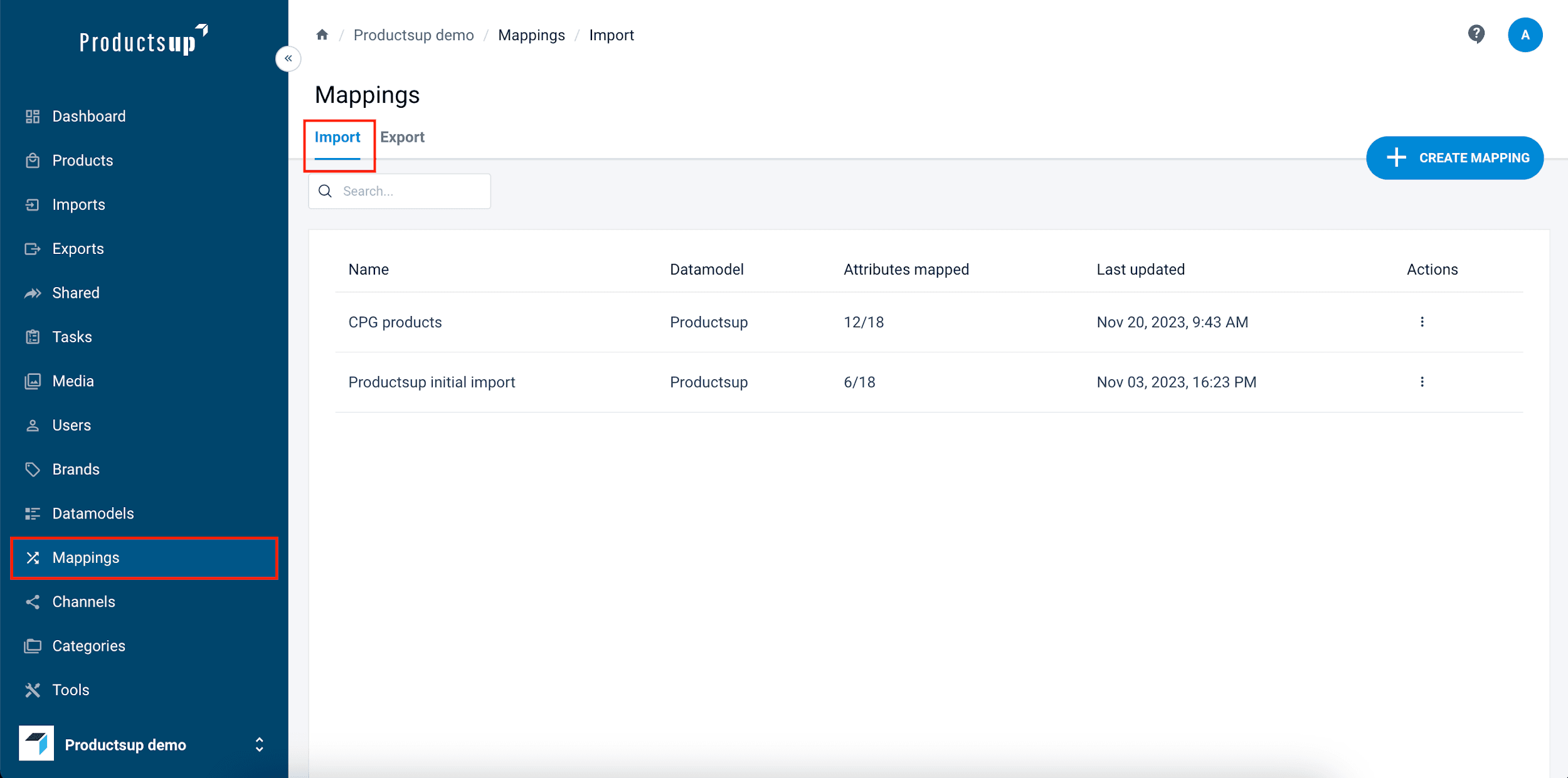Click the home icon in breadcrumb
1568x778 pixels.
point(322,35)
